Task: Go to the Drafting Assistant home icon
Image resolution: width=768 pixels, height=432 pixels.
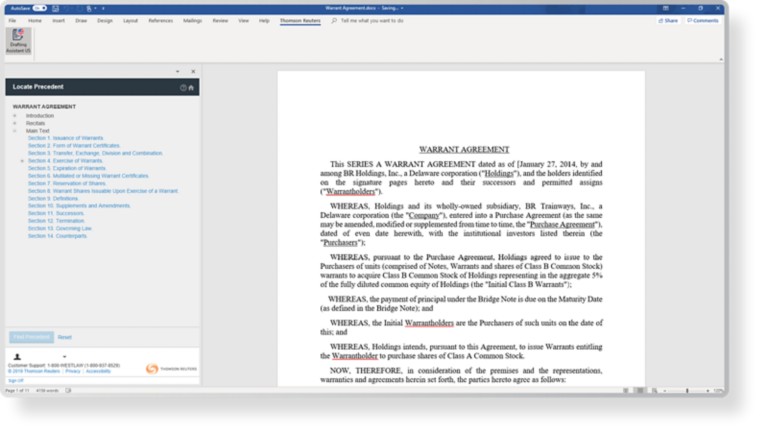Action: [x=191, y=88]
